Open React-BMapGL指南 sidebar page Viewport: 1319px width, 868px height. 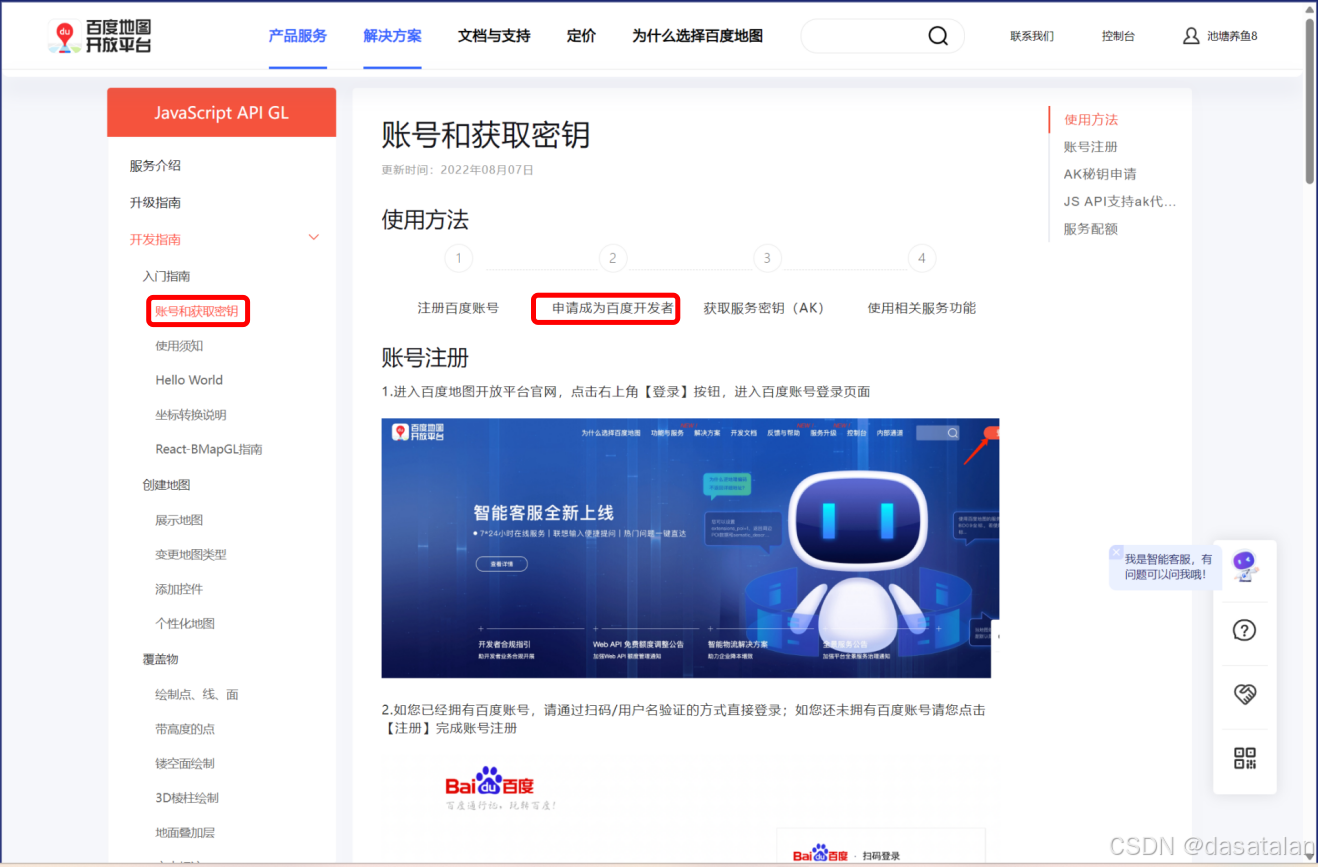point(209,450)
